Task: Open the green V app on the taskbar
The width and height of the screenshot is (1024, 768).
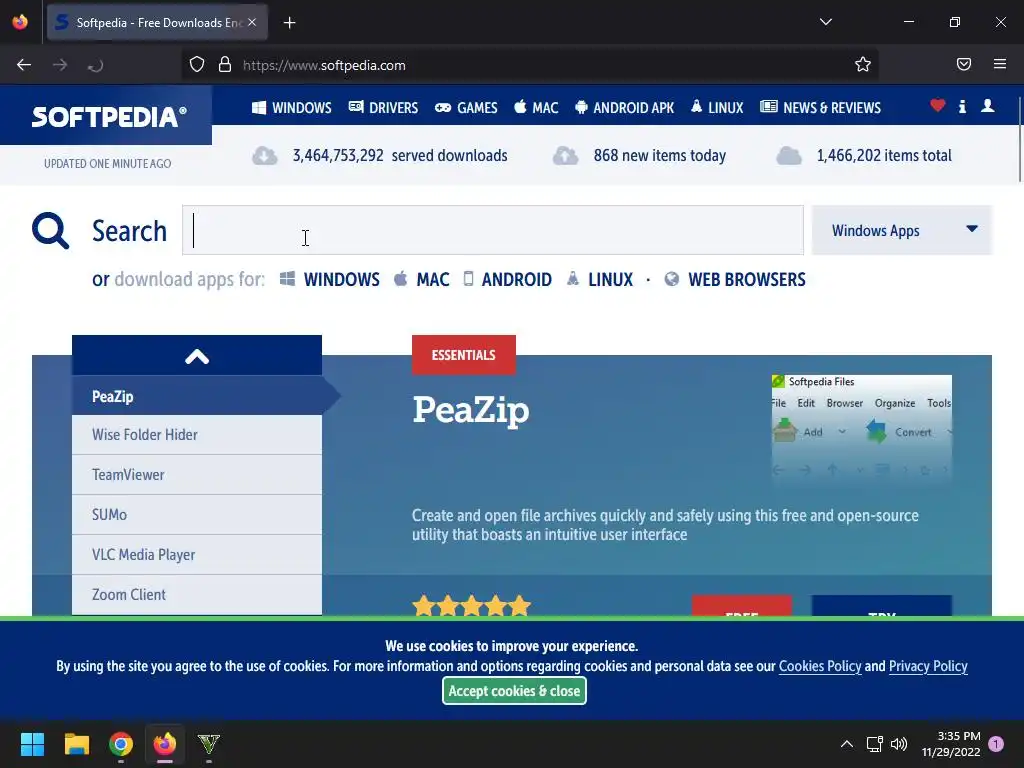Action: pos(209,744)
